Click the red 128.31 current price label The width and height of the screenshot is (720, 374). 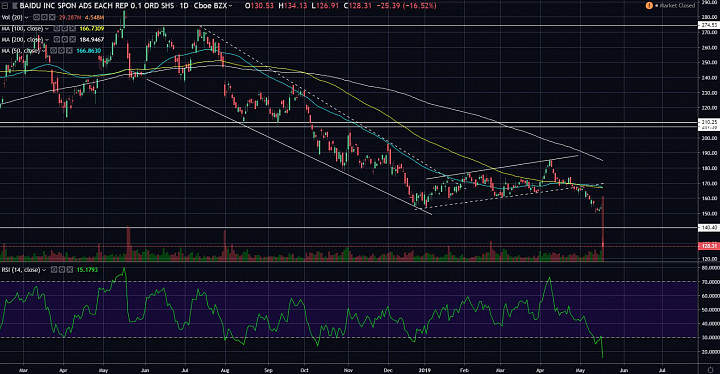(x=708, y=246)
